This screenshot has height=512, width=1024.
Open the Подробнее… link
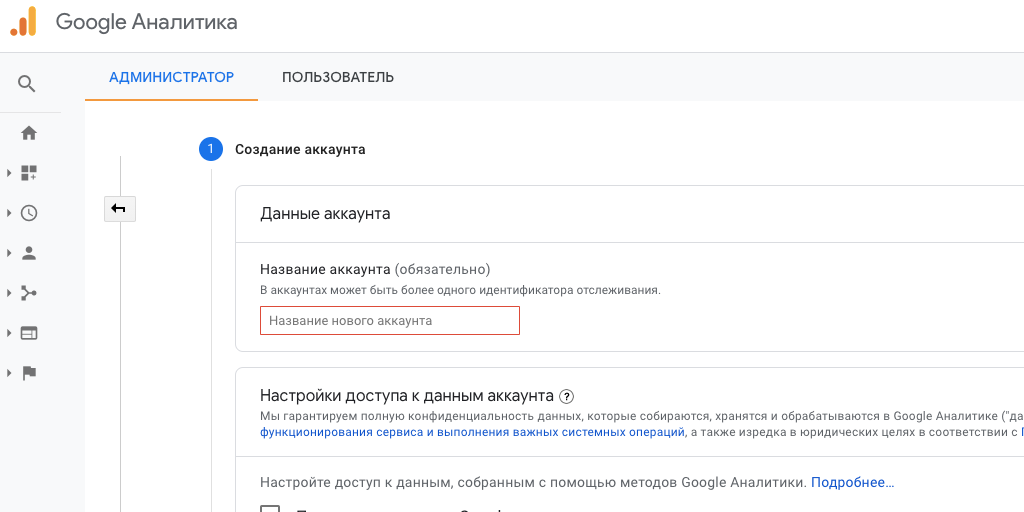pyautogui.click(x=852, y=483)
